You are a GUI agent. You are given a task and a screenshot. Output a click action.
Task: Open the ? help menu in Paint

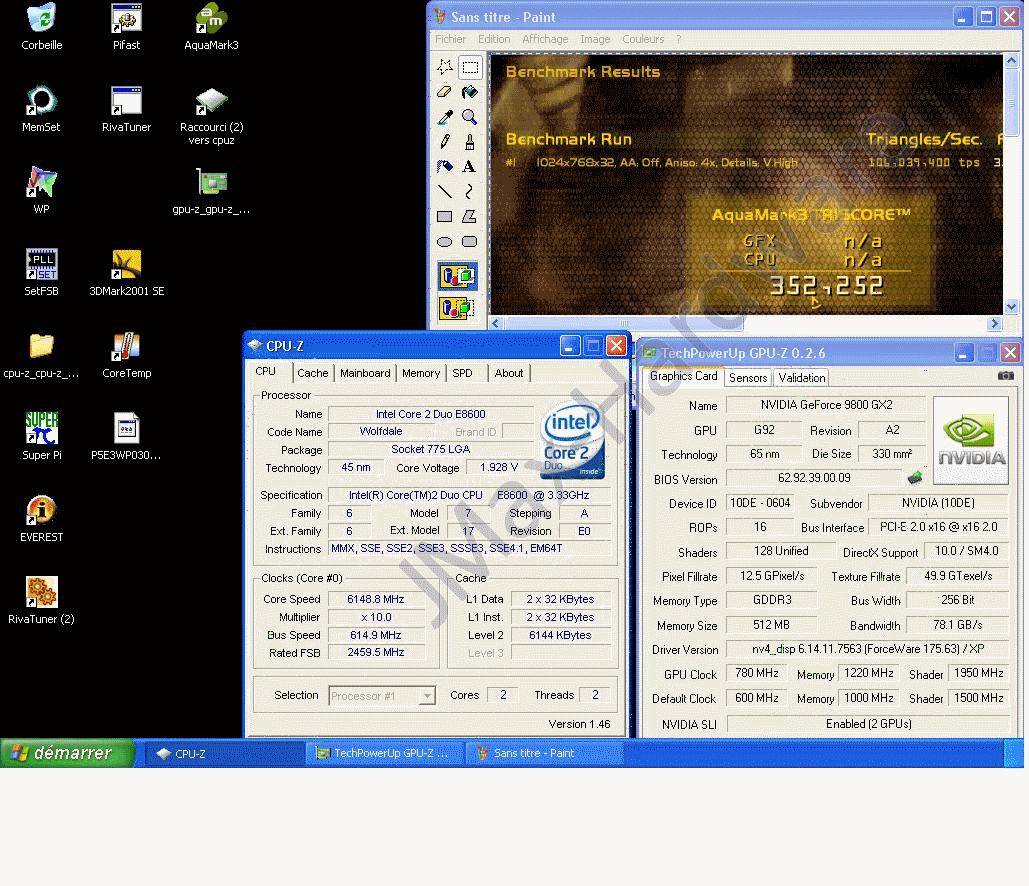point(679,39)
